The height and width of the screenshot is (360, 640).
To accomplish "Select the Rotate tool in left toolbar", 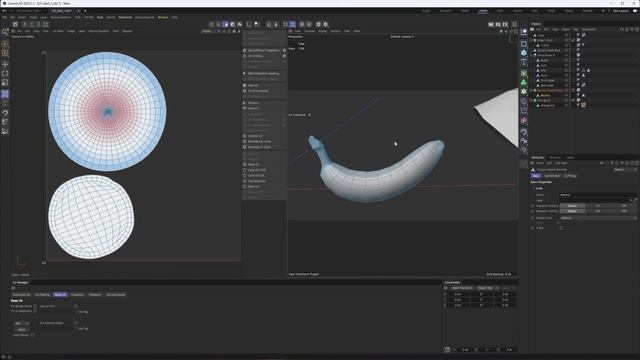I will 5,73.
